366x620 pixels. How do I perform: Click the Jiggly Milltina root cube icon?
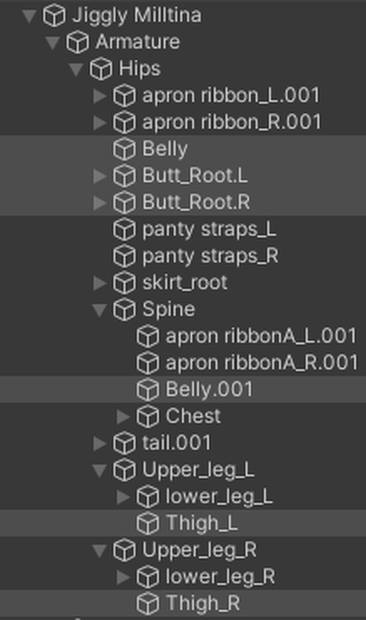click(x=54, y=16)
